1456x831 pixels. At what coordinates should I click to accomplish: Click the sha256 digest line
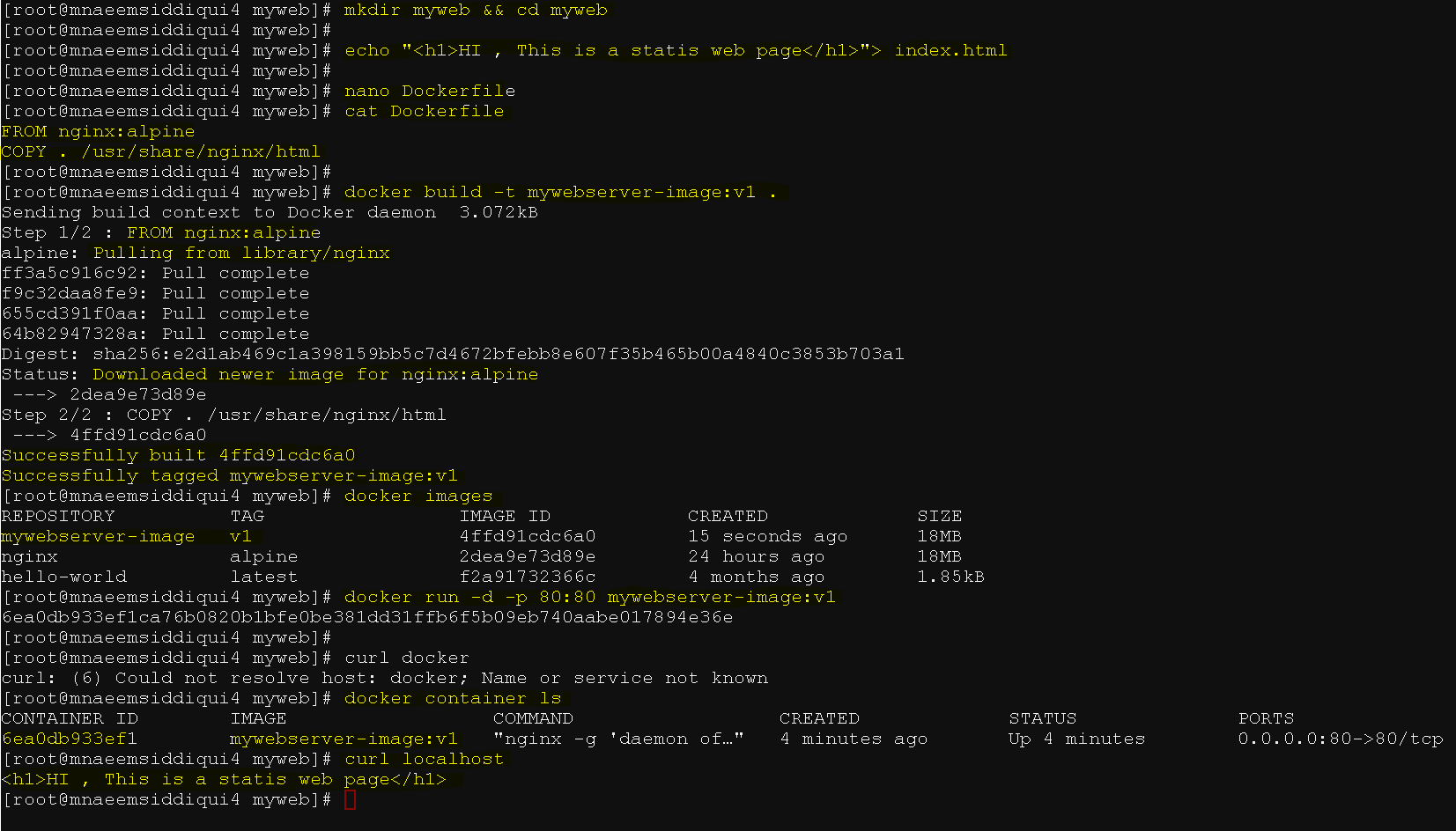(x=453, y=354)
